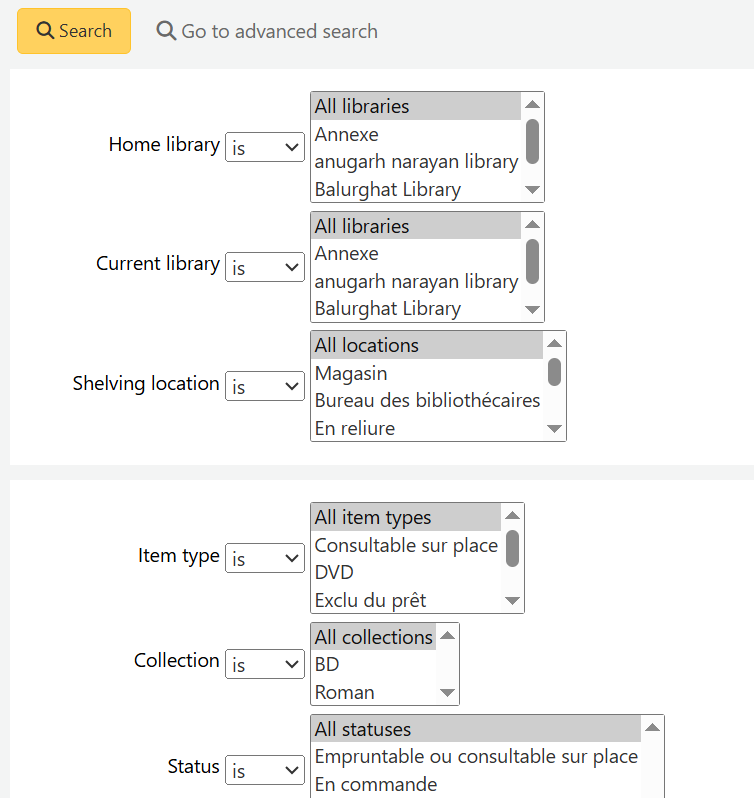Select Annexe in Home library list

(347, 134)
